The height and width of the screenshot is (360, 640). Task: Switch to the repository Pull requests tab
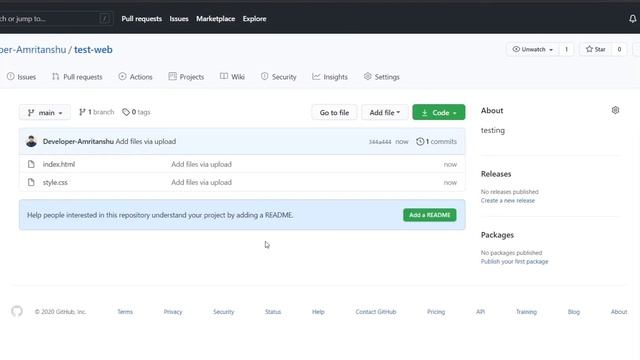(x=77, y=77)
